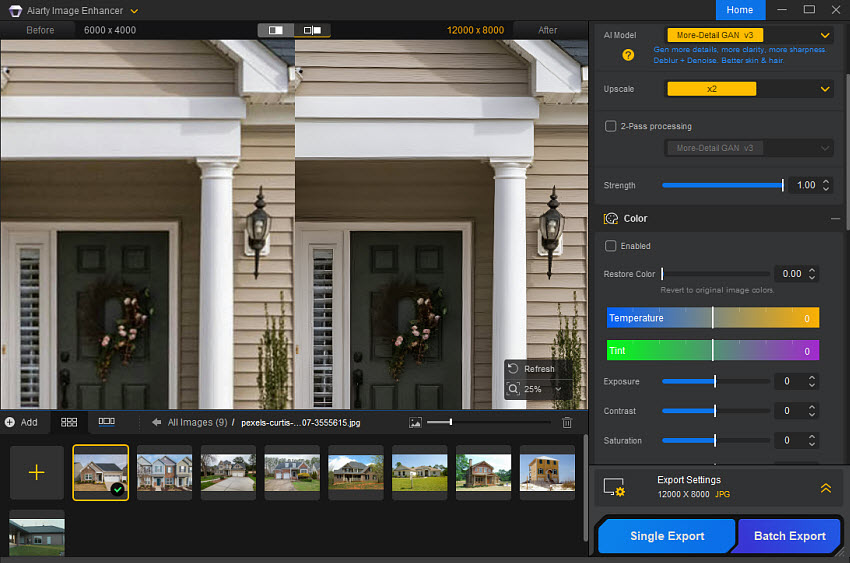Click the Temperature gradient slider
The image size is (850, 563).
712,318
